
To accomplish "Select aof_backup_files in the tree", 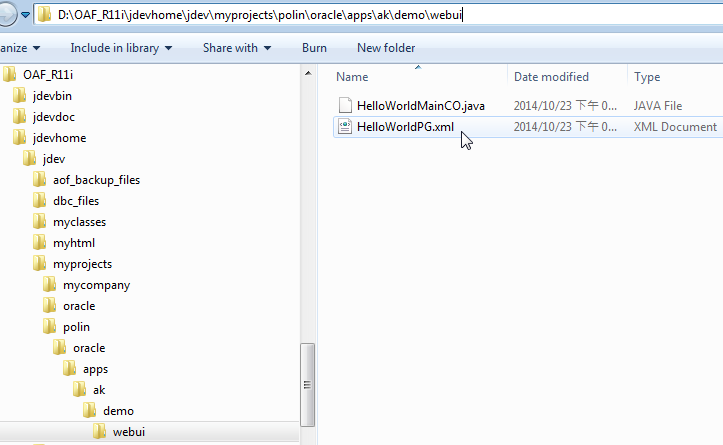I will (96, 180).
